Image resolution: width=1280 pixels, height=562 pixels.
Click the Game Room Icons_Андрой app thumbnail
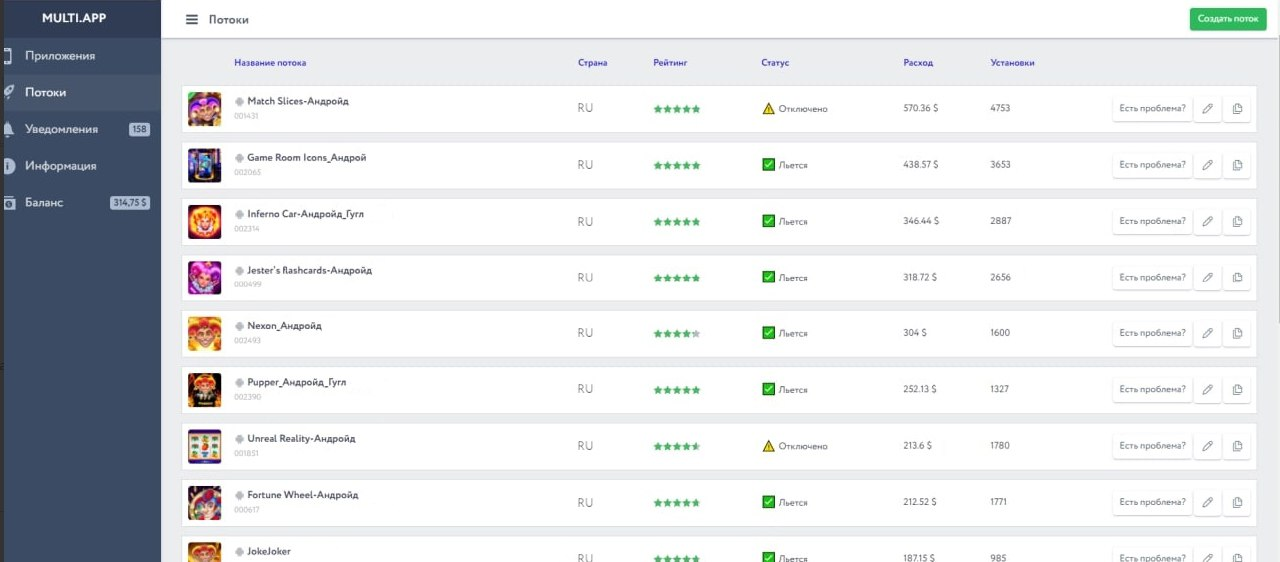(x=204, y=165)
